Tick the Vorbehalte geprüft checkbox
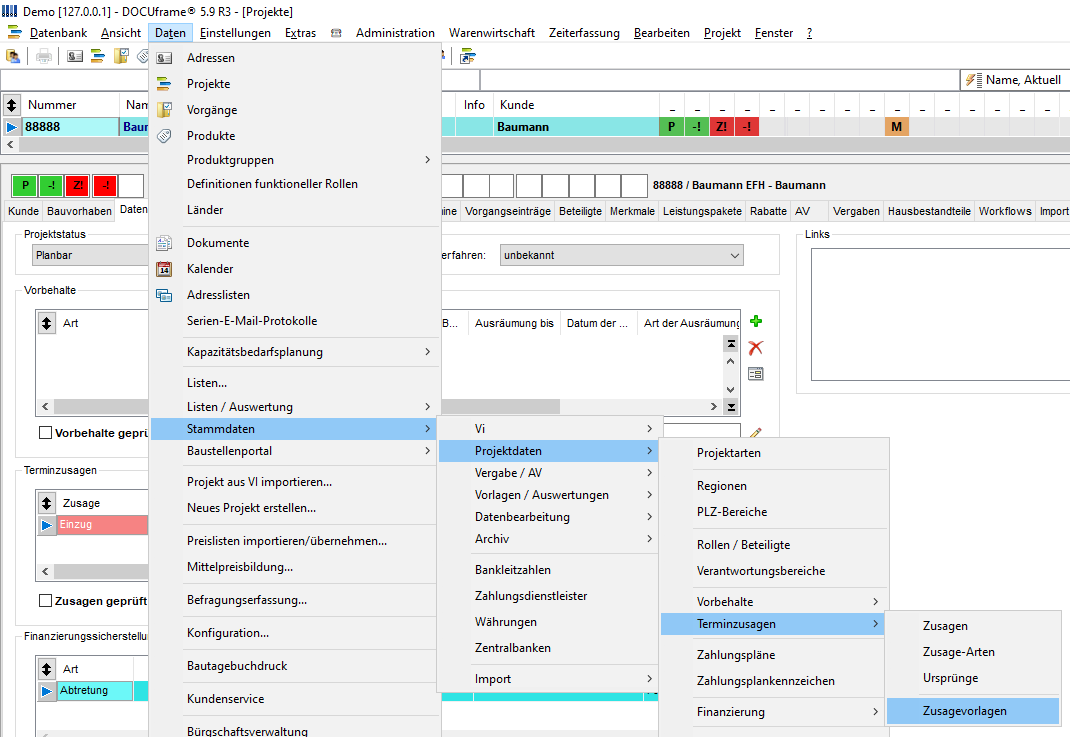Screen dimensions: 1070x737 tap(46, 433)
